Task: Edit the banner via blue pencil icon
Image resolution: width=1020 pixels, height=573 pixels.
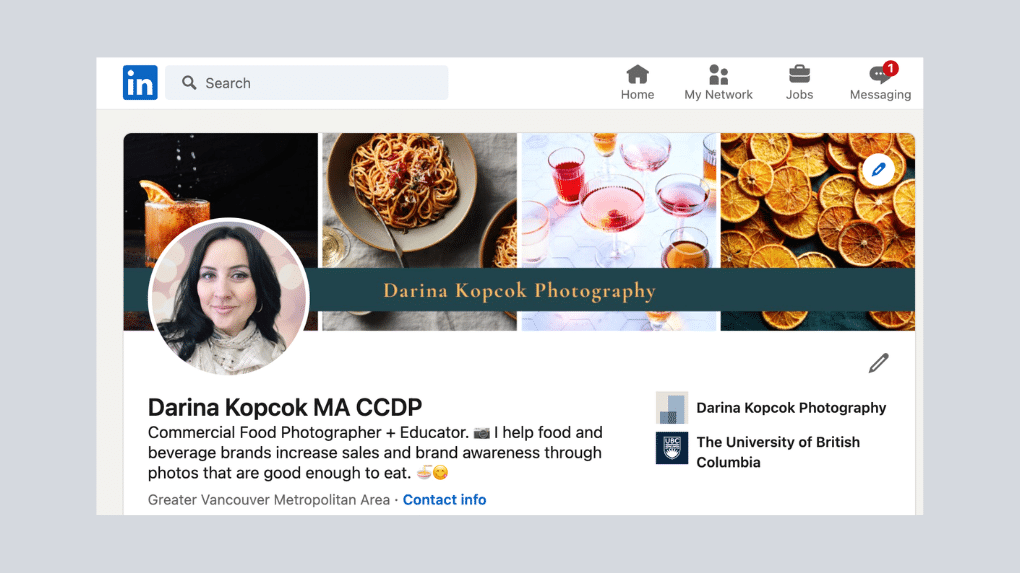Action: 878,170
